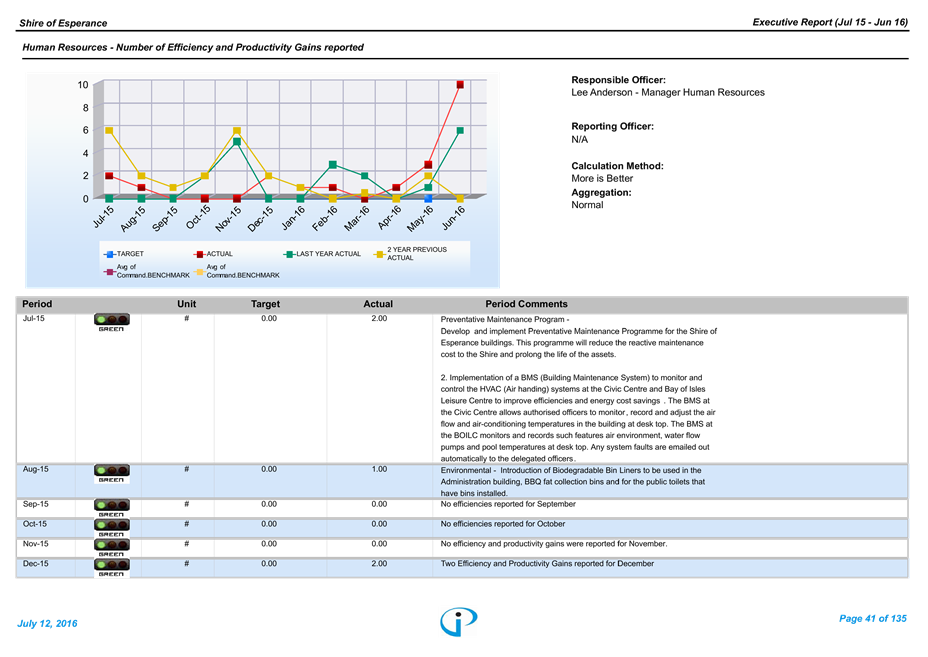Click 'Lee Anderson - Manager Human Resources'

point(668,92)
